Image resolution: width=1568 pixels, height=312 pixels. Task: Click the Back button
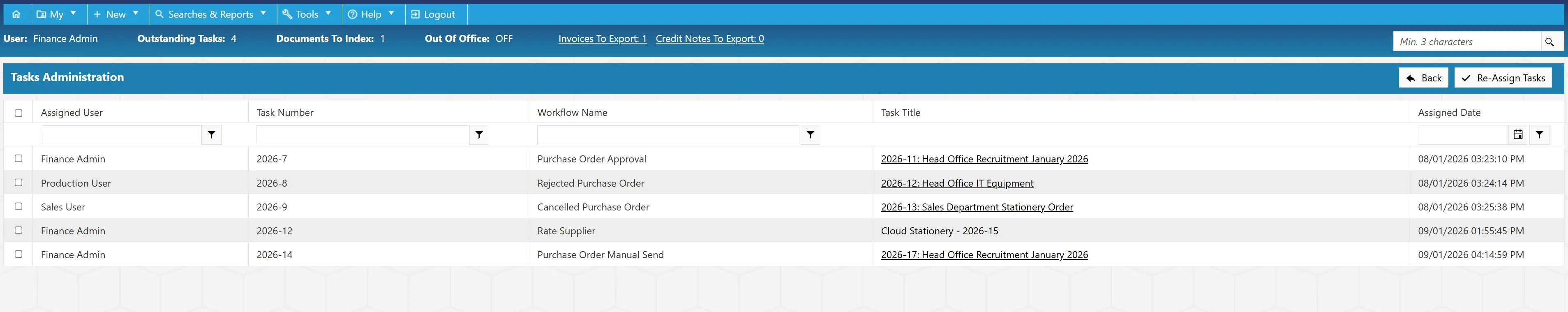(x=1423, y=78)
